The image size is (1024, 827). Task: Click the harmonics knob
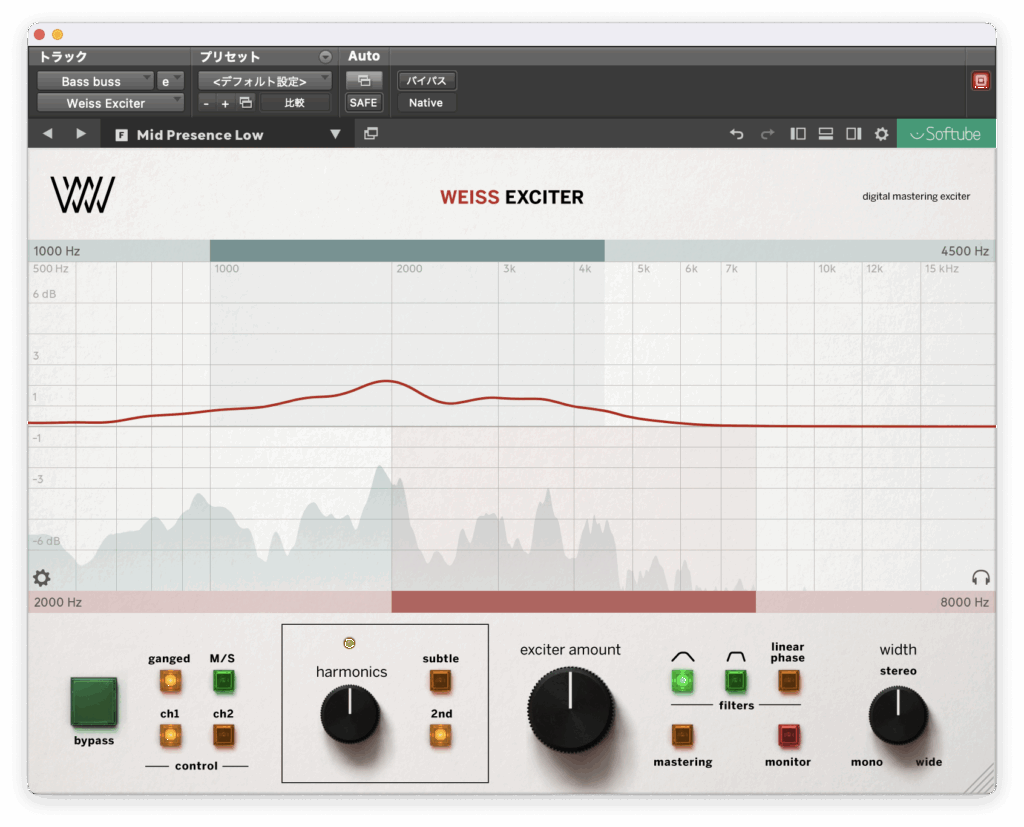click(350, 714)
